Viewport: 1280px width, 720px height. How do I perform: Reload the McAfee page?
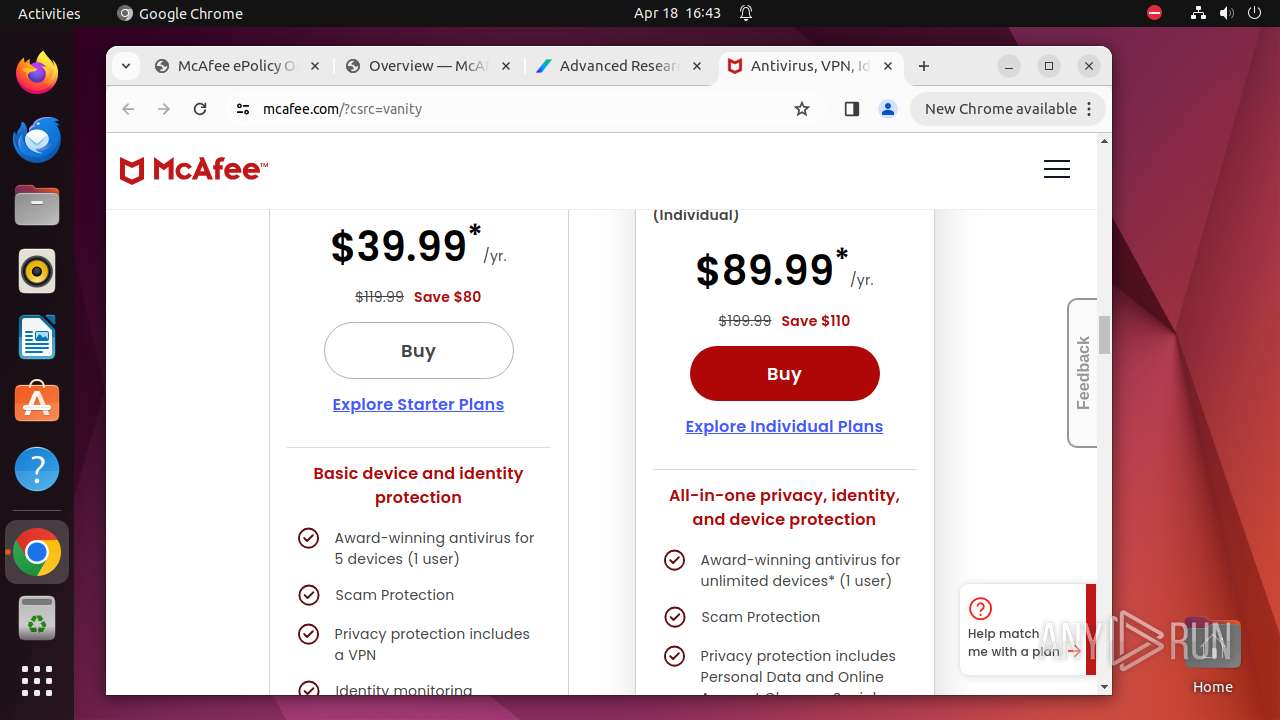[x=200, y=109]
